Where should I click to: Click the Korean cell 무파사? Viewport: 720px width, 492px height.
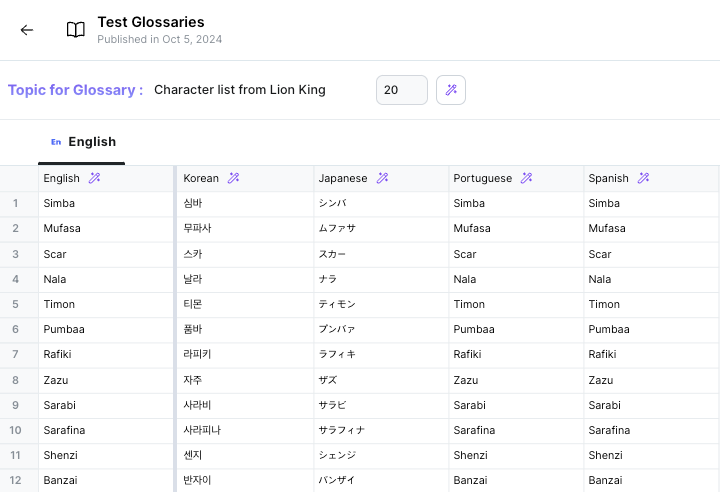pyautogui.click(x=245, y=228)
